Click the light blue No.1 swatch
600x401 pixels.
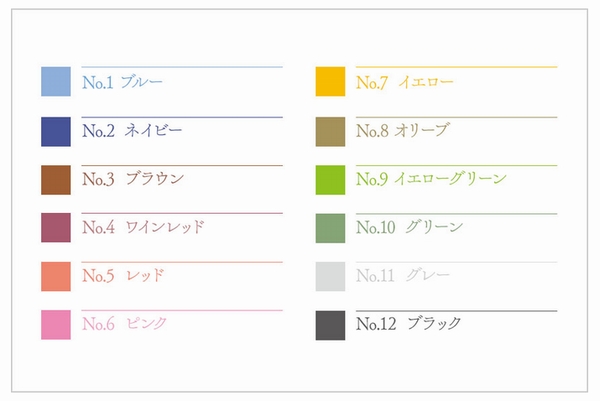coord(55,82)
